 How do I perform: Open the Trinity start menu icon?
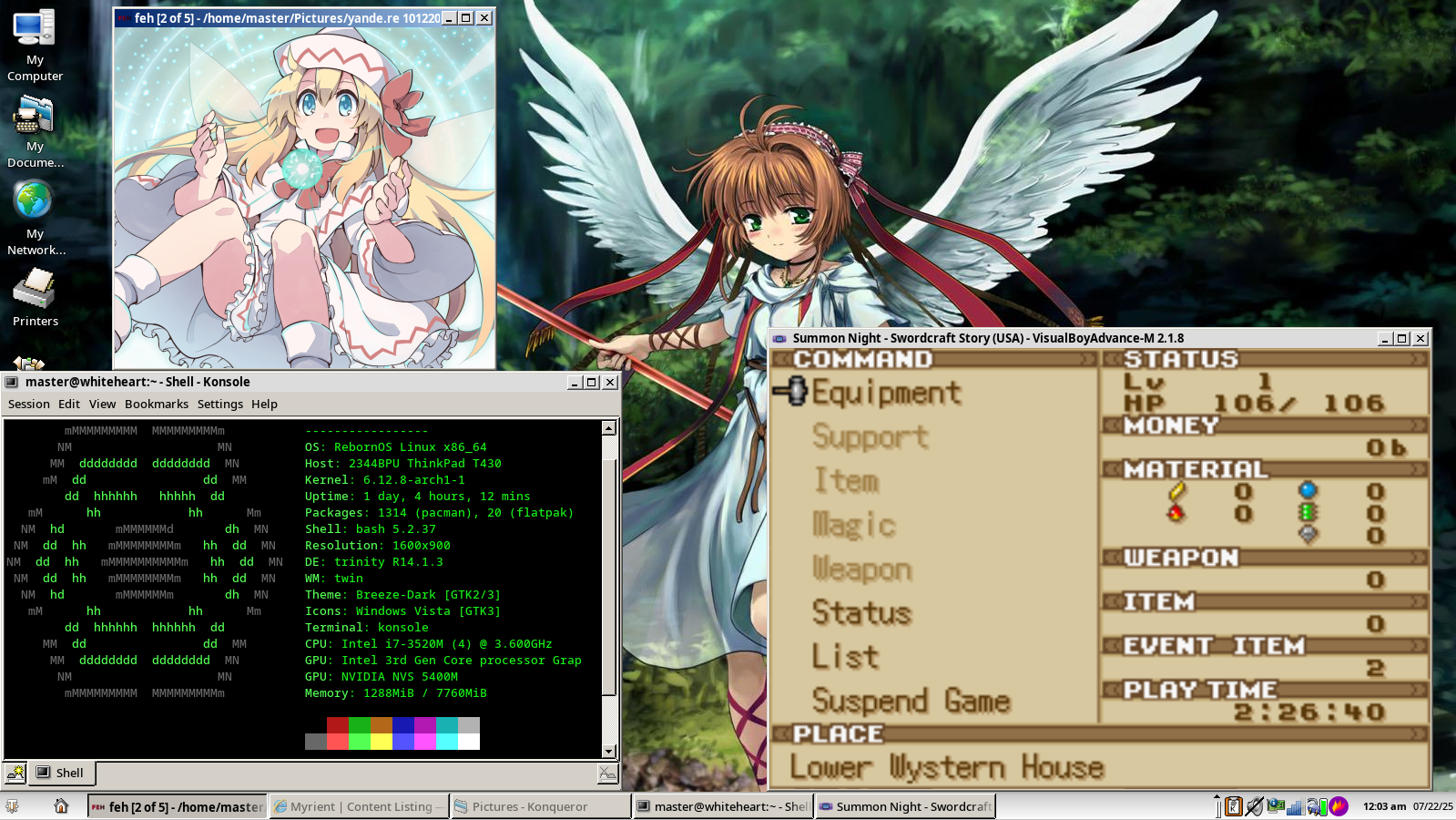tap(13, 806)
